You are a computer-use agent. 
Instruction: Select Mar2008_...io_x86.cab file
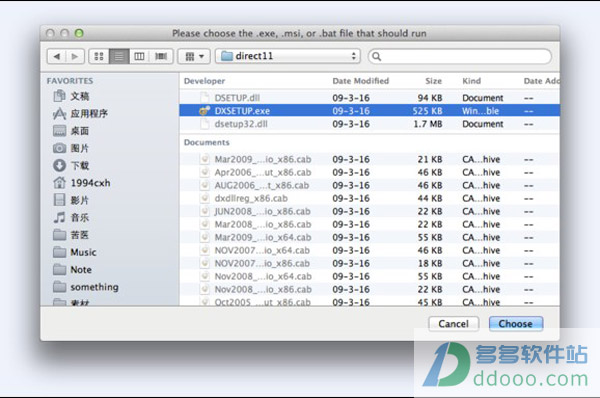tap(369, 224)
